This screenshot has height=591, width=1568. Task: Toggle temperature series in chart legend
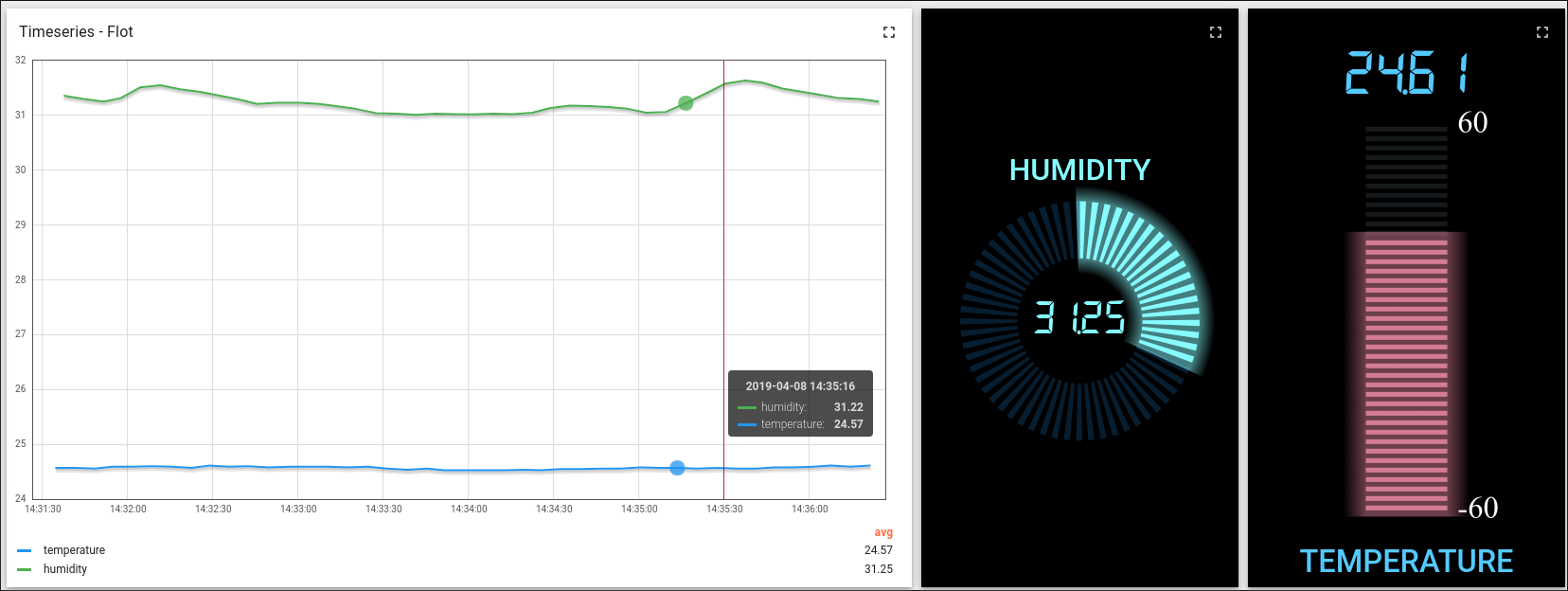(74, 550)
